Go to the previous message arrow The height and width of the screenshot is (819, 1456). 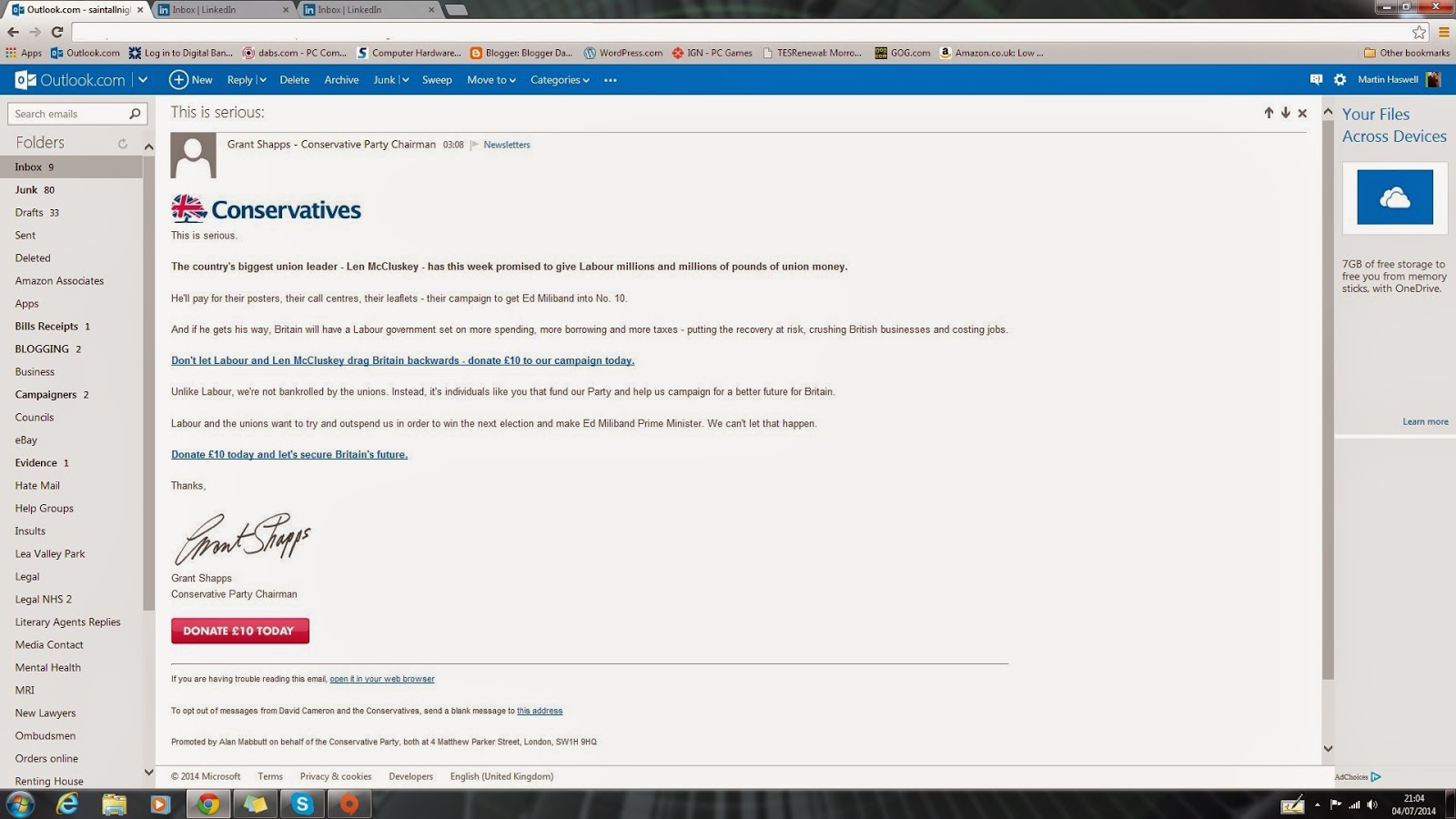pos(1269,113)
